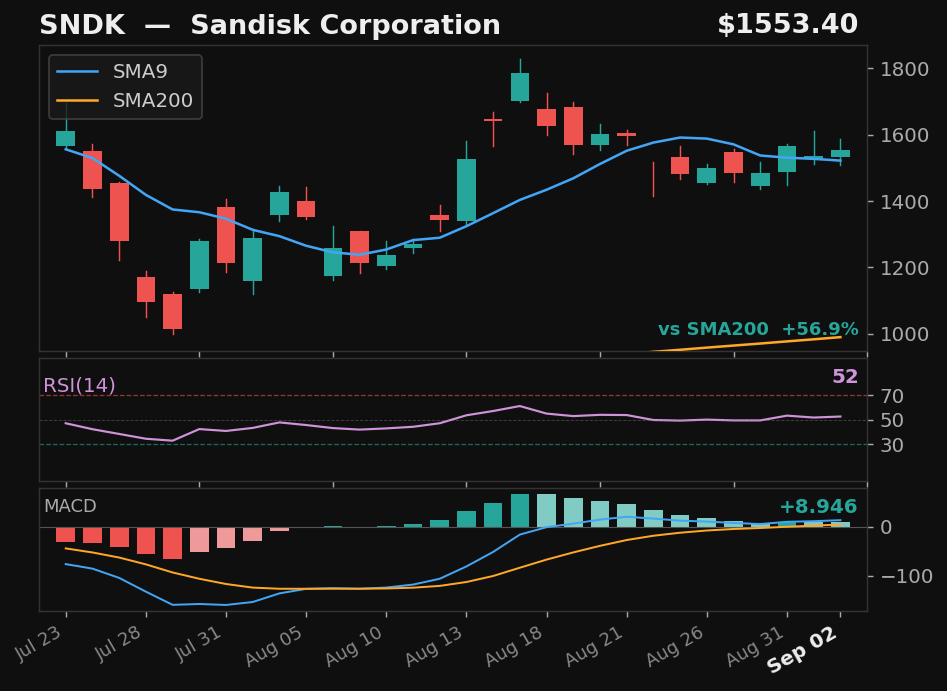The width and height of the screenshot is (947, 691).
Task: Select the SMA9 legend label
Action: tap(140, 72)
